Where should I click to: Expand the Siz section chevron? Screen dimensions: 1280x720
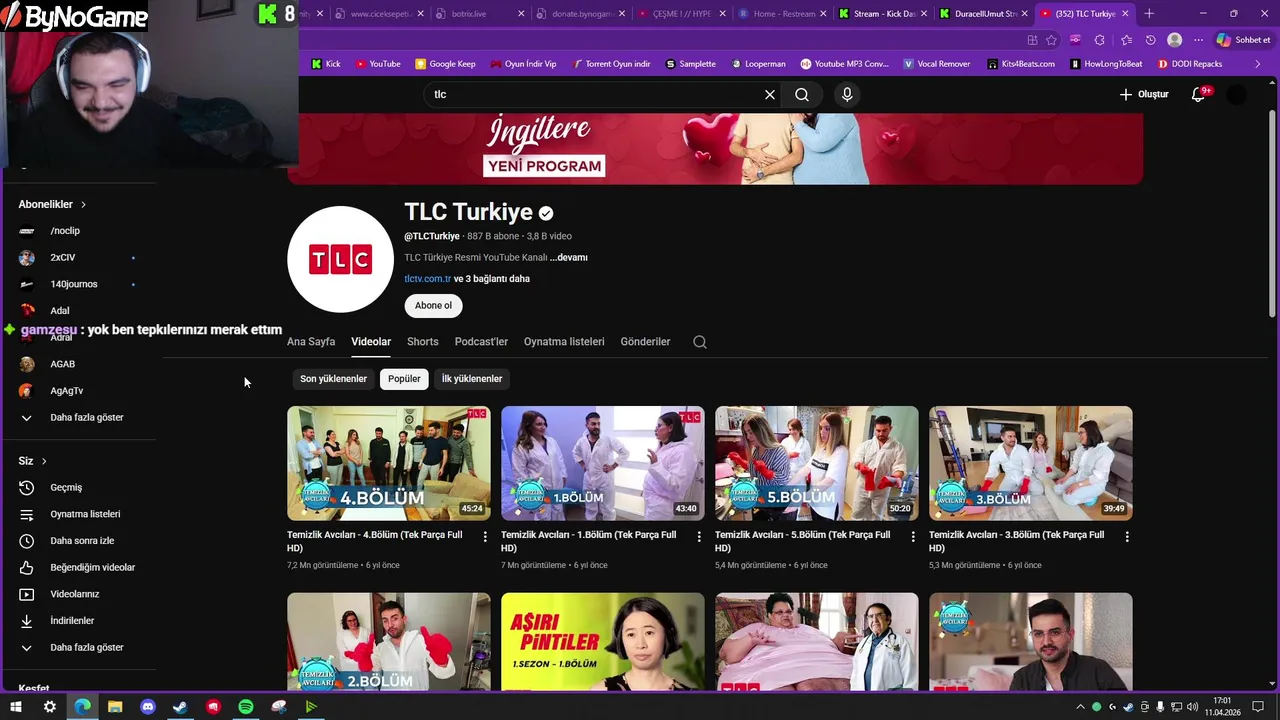(x=44, y=461)
